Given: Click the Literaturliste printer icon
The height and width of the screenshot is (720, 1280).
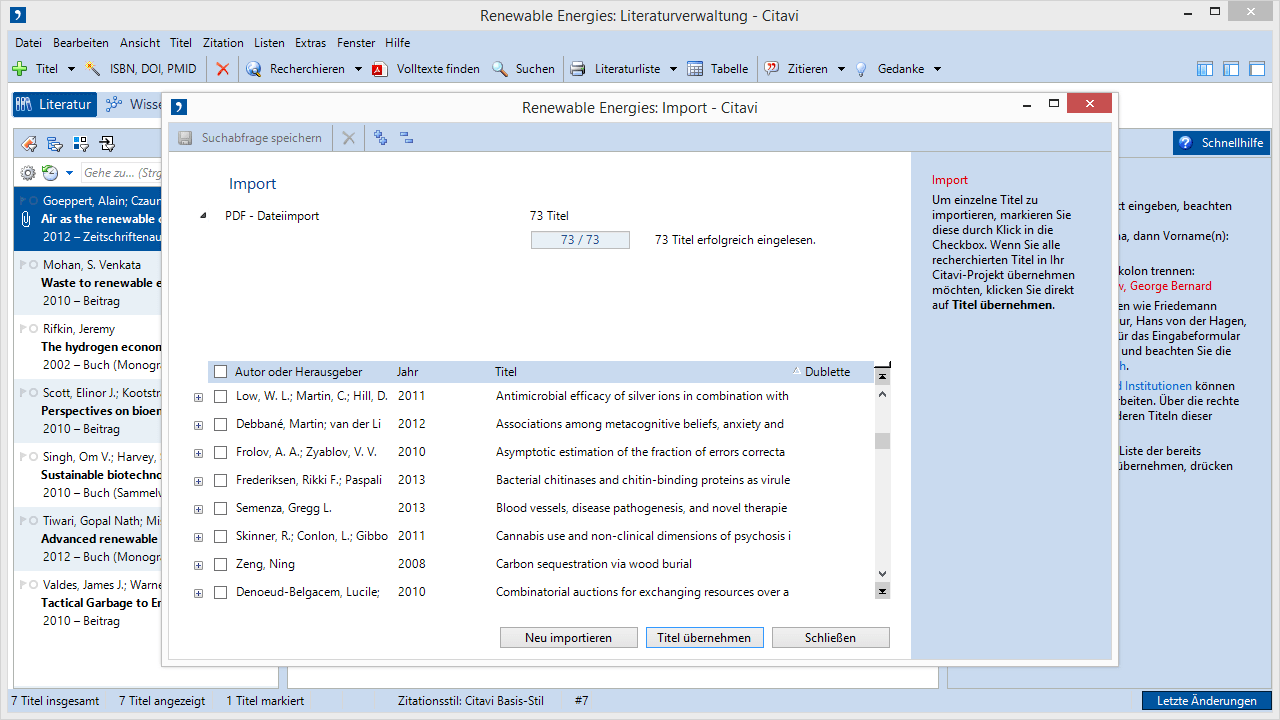Looking at the screenshot, I should click(578, 69).
